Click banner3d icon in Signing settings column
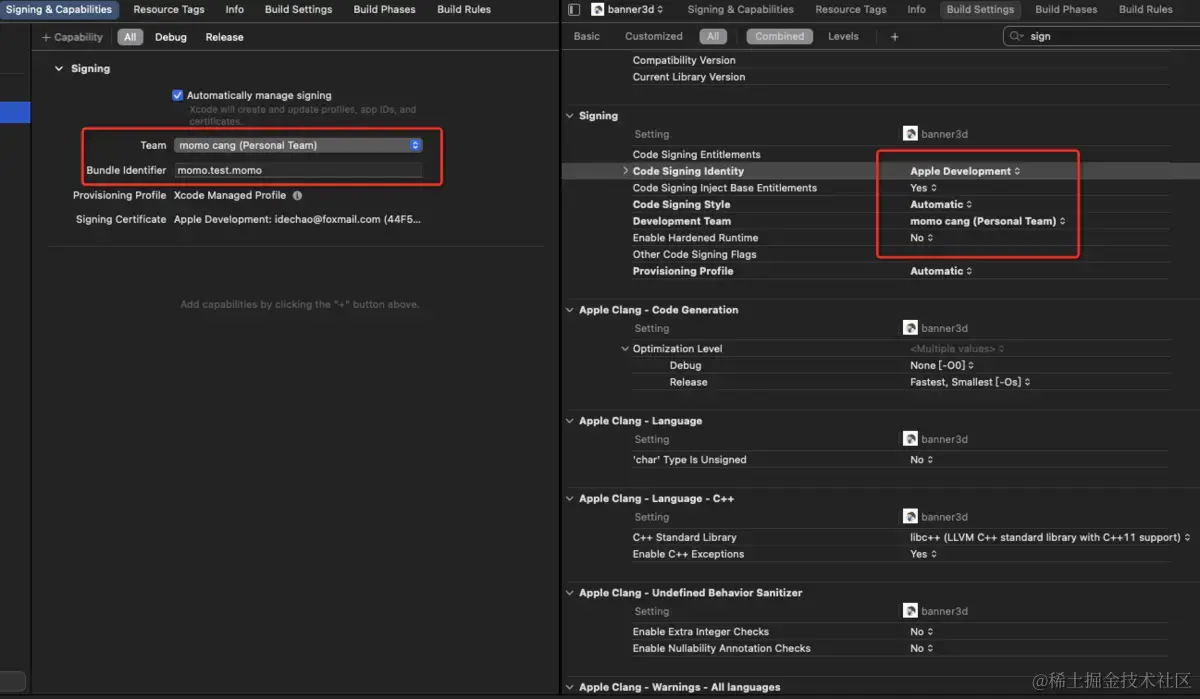This screenshot has width=1200, height=699. [910, 134]
